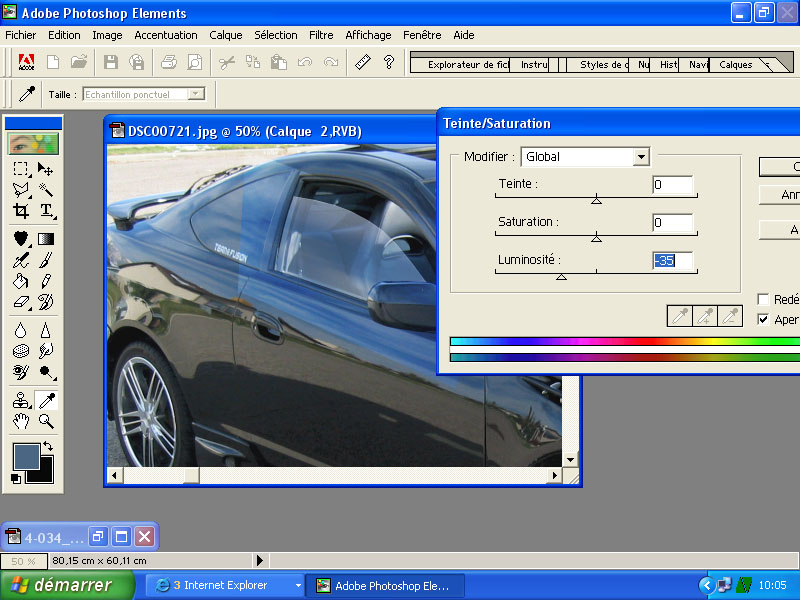This screenshot has width=800, height=600.
Task: Select the Paint Bucket tool
Action: pos(20,281)
